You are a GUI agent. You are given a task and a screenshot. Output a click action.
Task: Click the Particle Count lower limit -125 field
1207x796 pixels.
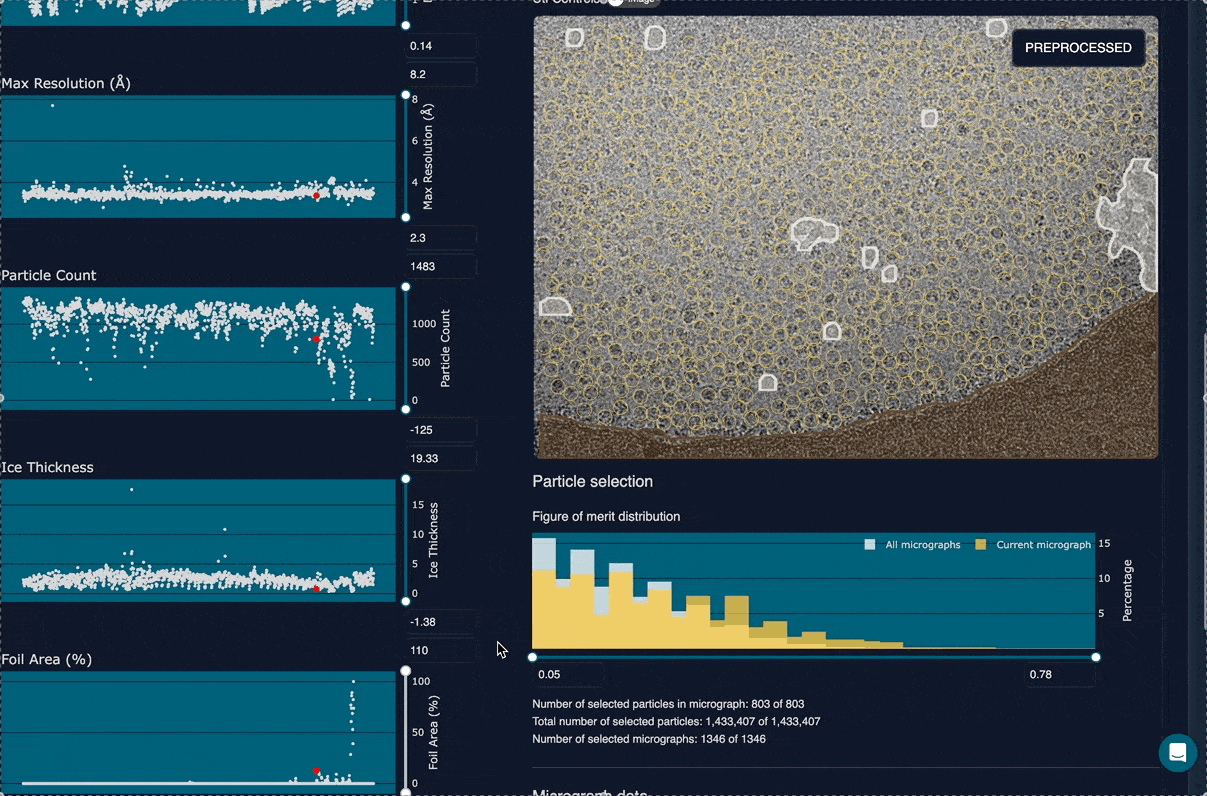440,430
